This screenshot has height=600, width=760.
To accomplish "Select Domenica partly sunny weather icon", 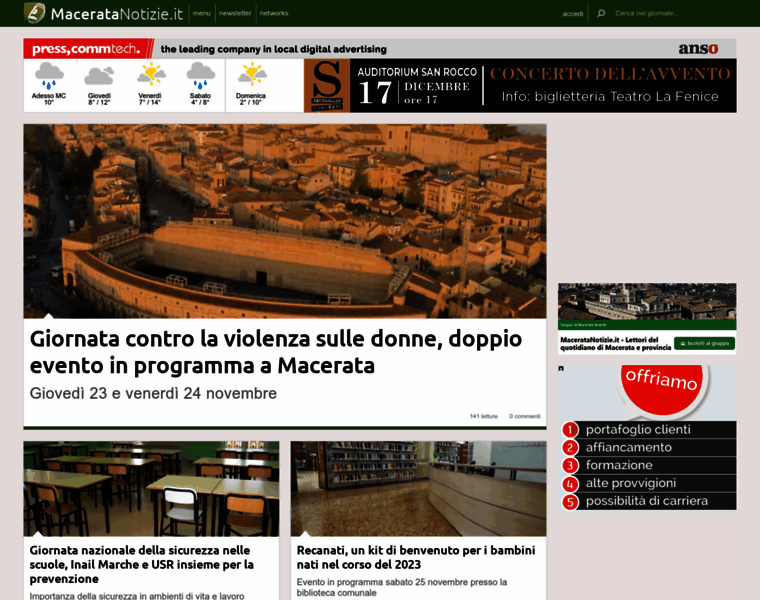I will tap(252, 75).
